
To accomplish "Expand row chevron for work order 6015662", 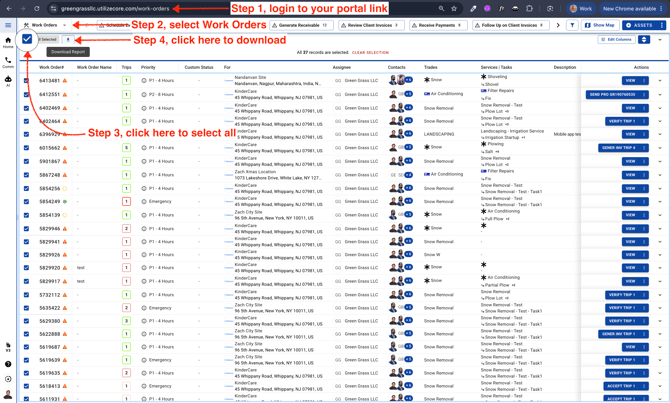I will point(660,148).
